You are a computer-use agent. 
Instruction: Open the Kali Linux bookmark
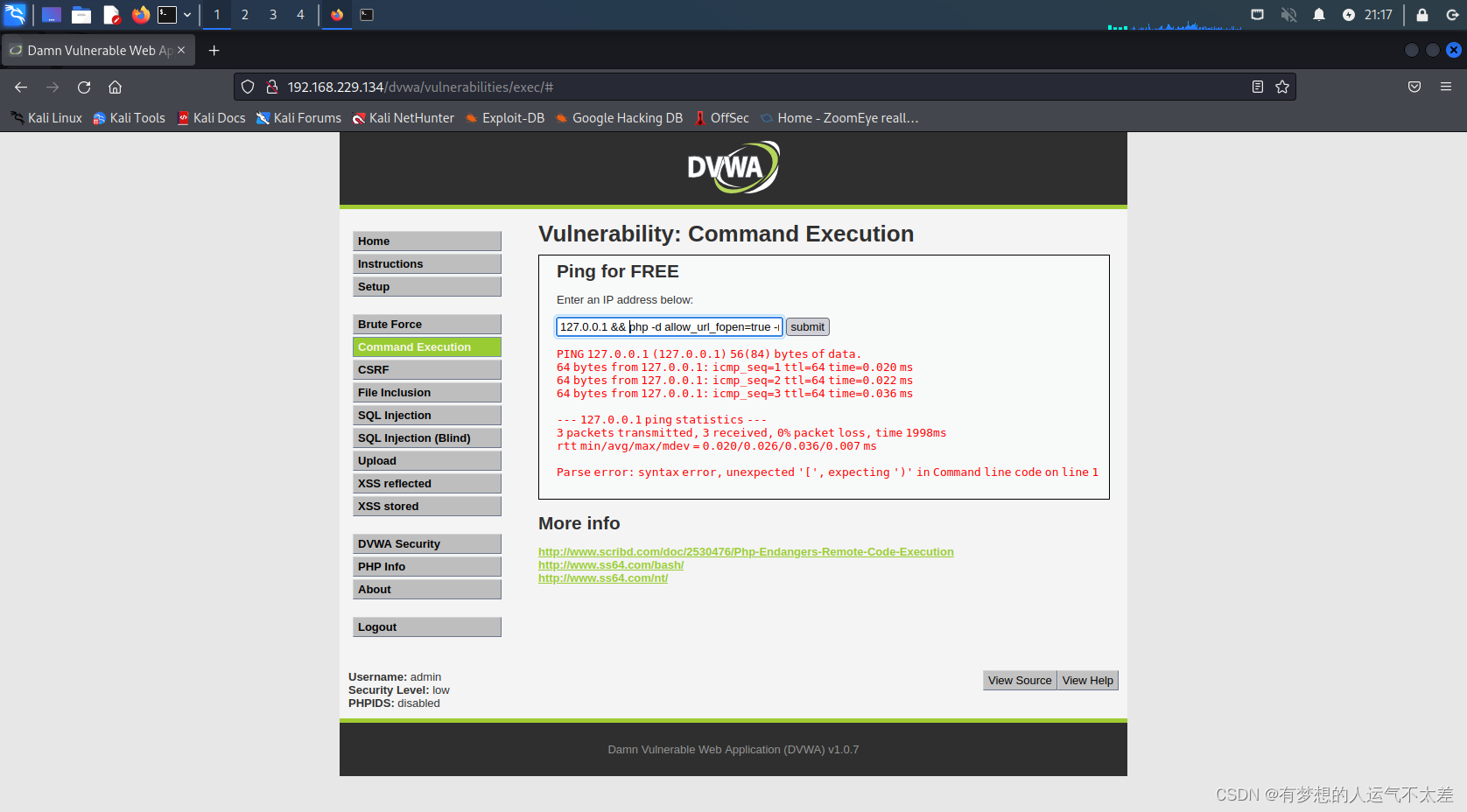point(46,118)
